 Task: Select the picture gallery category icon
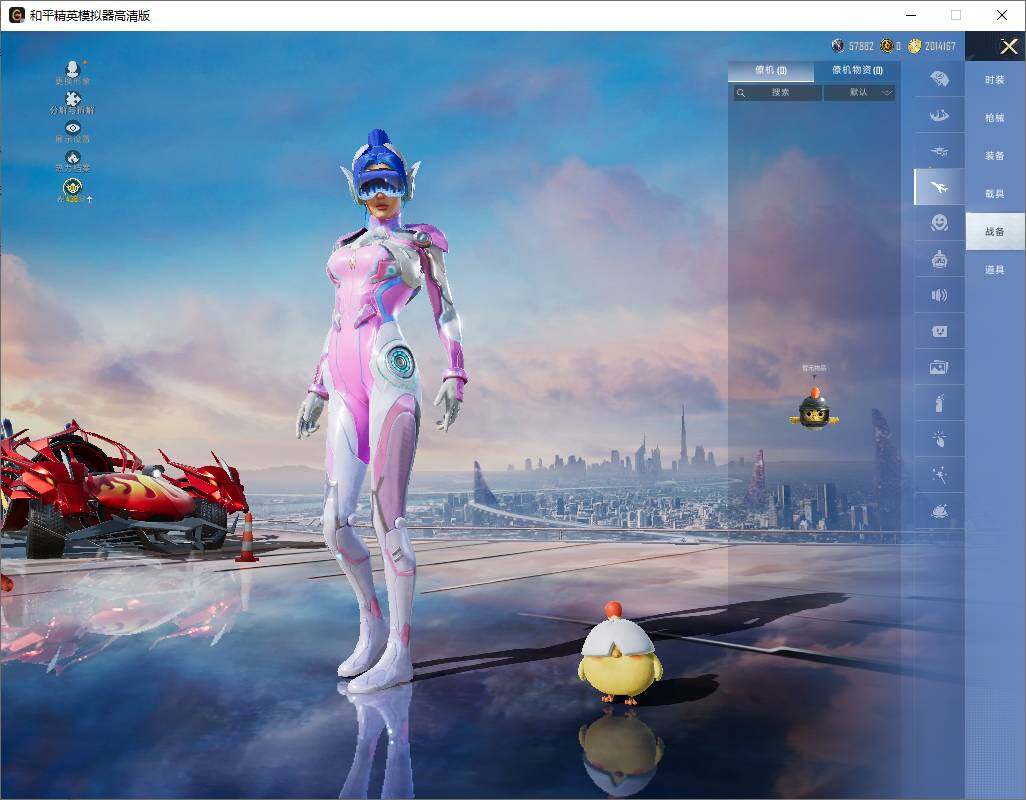coord(940,368)
